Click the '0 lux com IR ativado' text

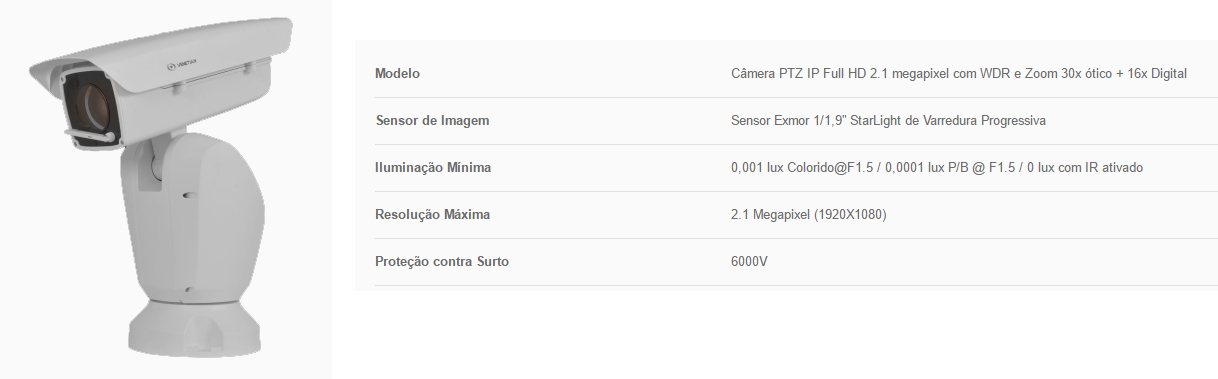tap(1085, 168)
